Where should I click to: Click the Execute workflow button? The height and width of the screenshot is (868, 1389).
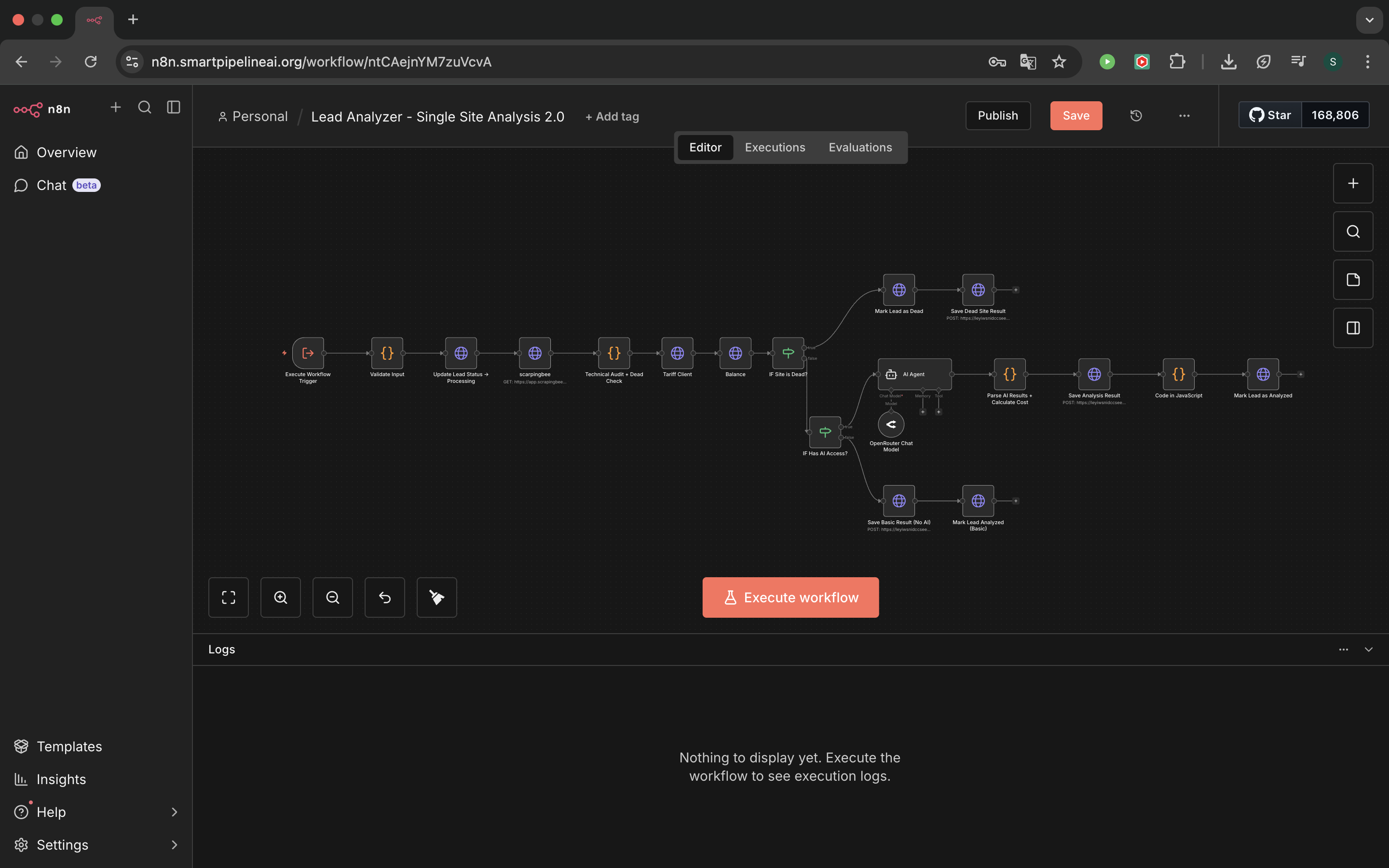tap(790, 597)
